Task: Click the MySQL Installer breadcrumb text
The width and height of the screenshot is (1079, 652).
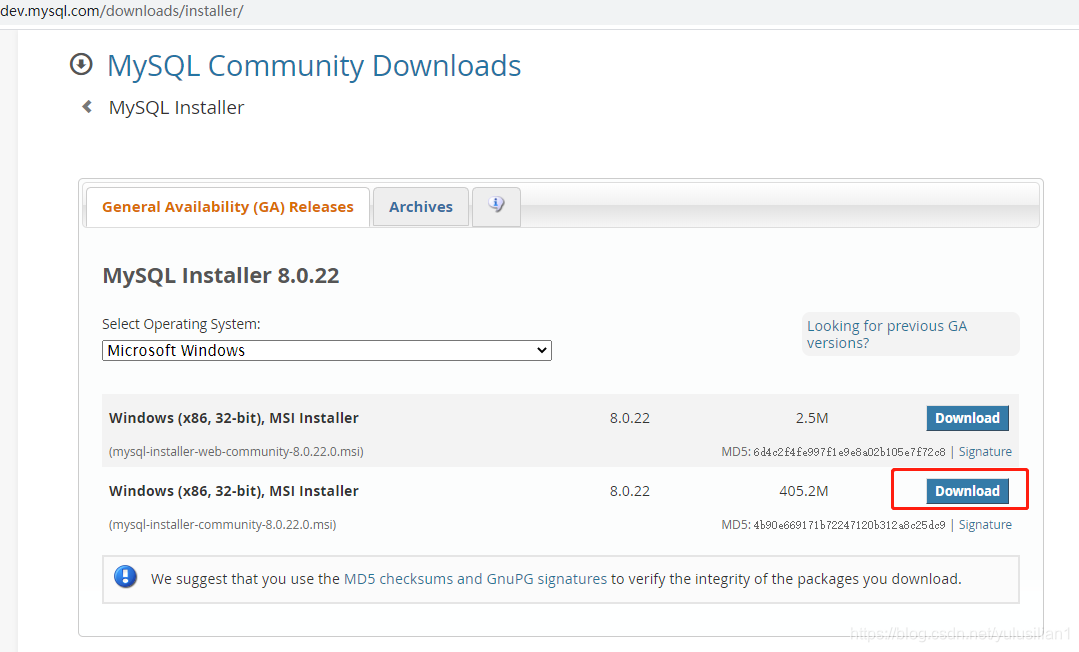Action: pos(176,107)
